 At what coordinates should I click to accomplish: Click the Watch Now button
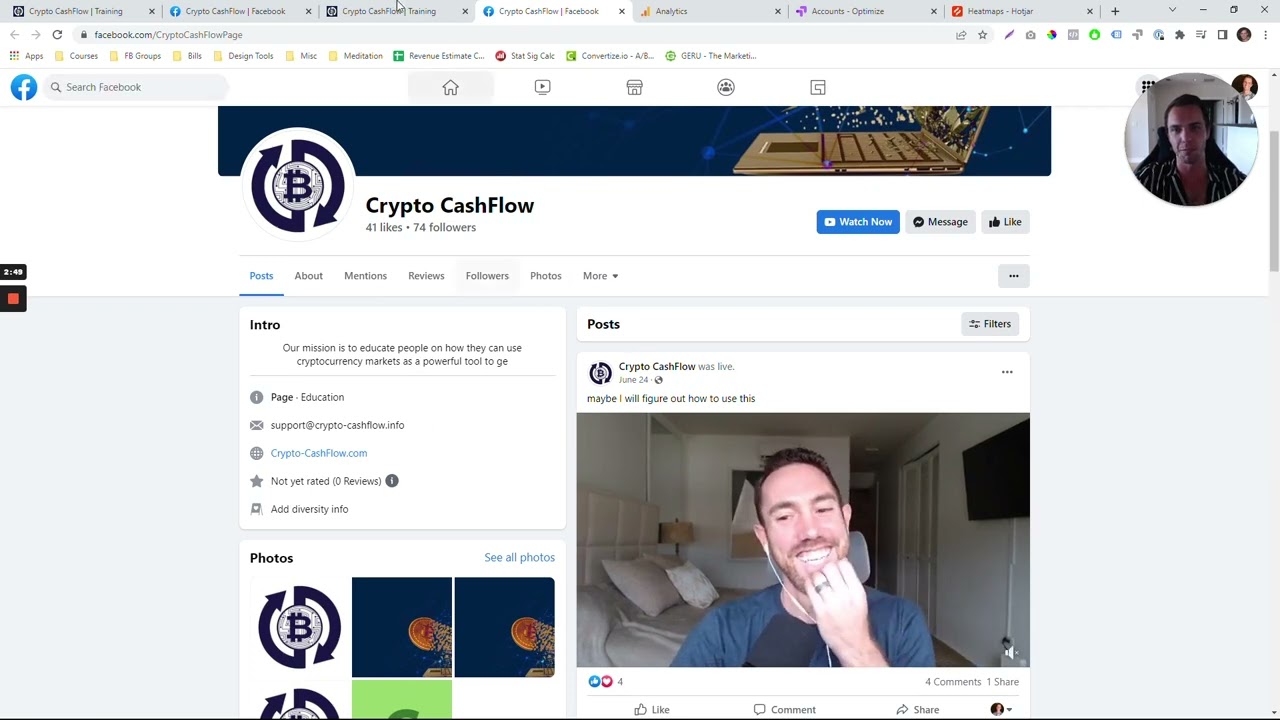pyautogui.click(x=857, y=222)
